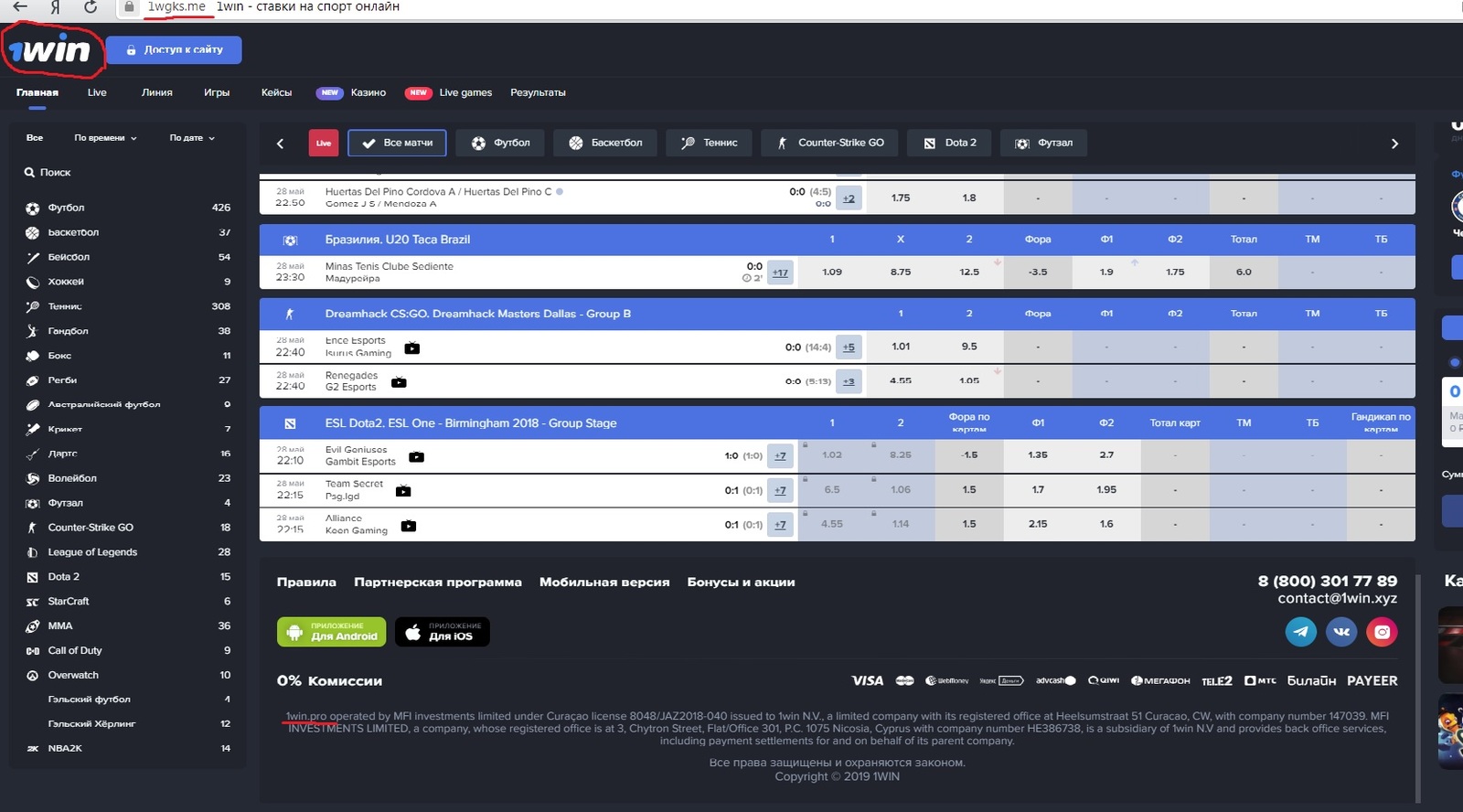Open the Партнерская программа link
Screen dimensions: 1463x812
point(438,582)
